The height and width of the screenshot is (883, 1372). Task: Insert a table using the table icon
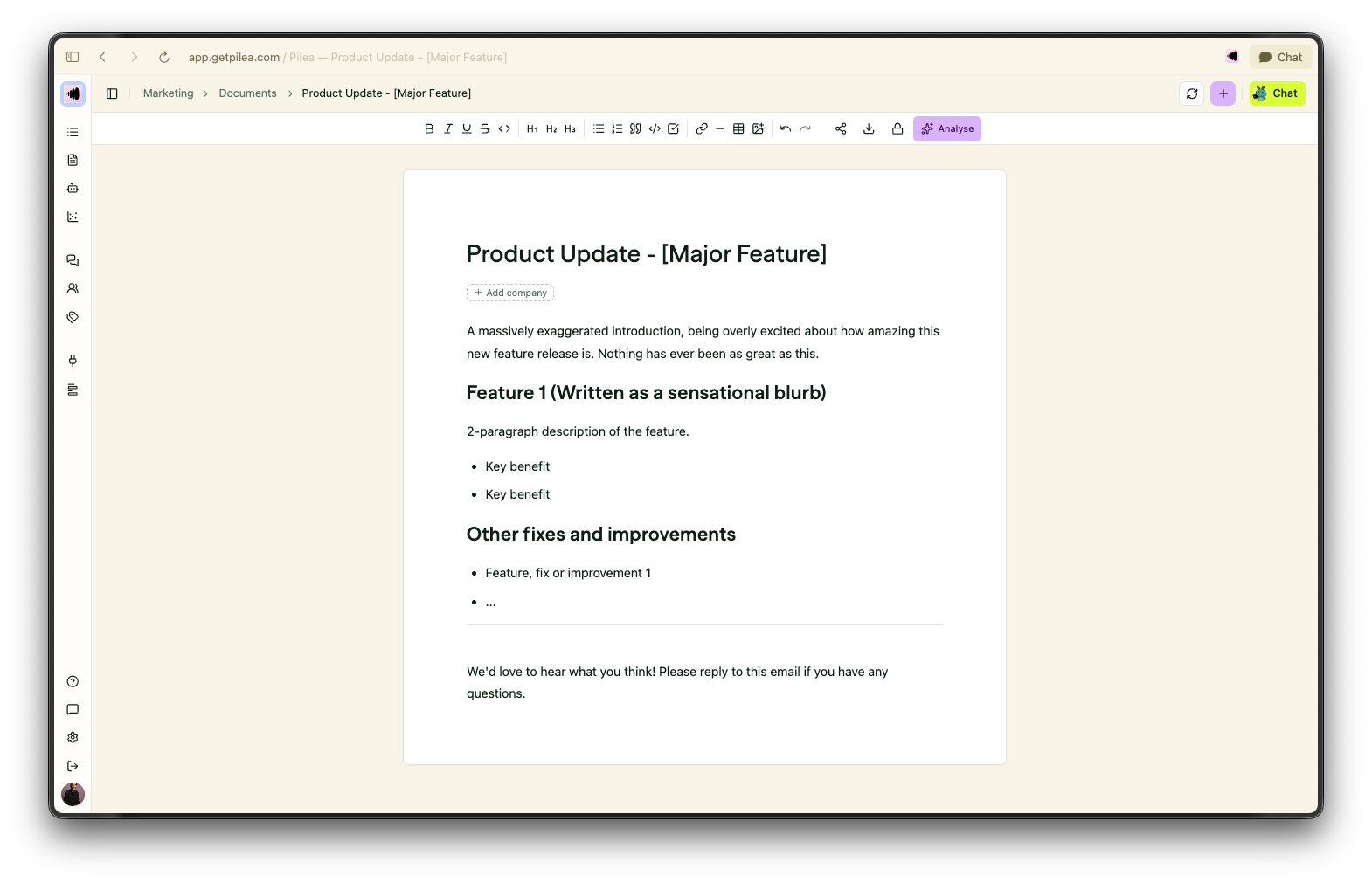(x=738, y=128)
